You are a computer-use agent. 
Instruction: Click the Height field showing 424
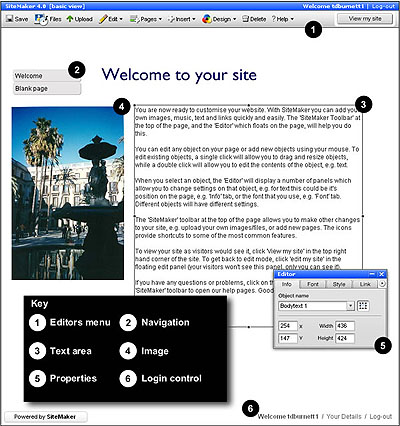345,338
